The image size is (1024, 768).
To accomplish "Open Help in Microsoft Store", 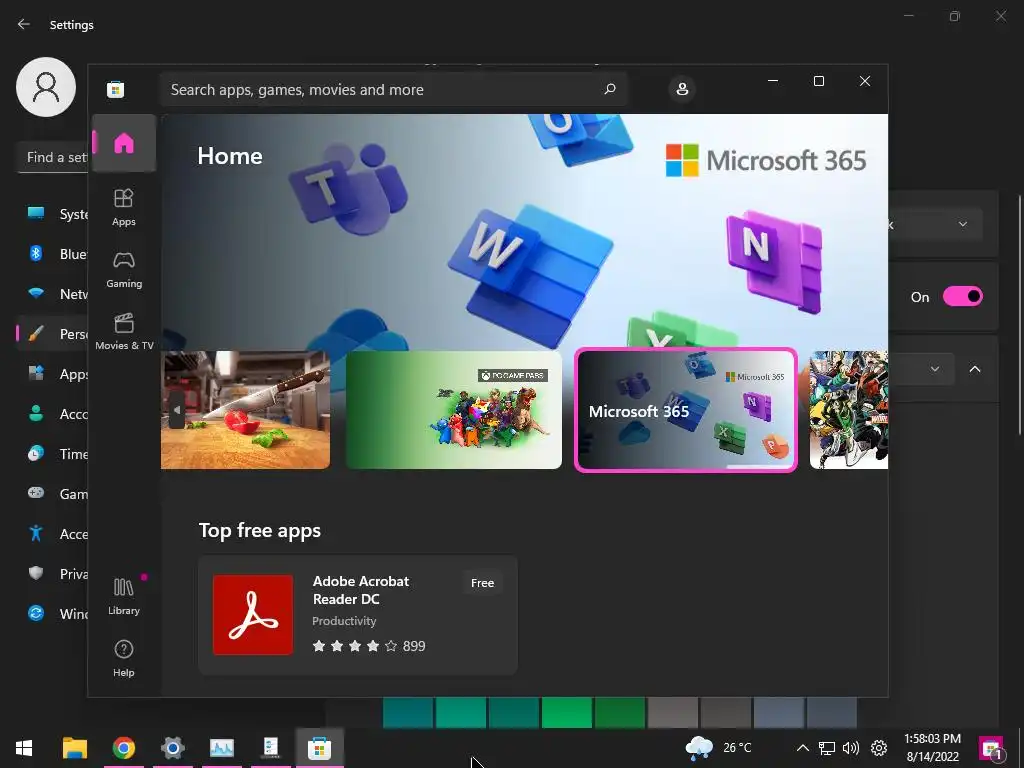I will (x=124, y=658).
